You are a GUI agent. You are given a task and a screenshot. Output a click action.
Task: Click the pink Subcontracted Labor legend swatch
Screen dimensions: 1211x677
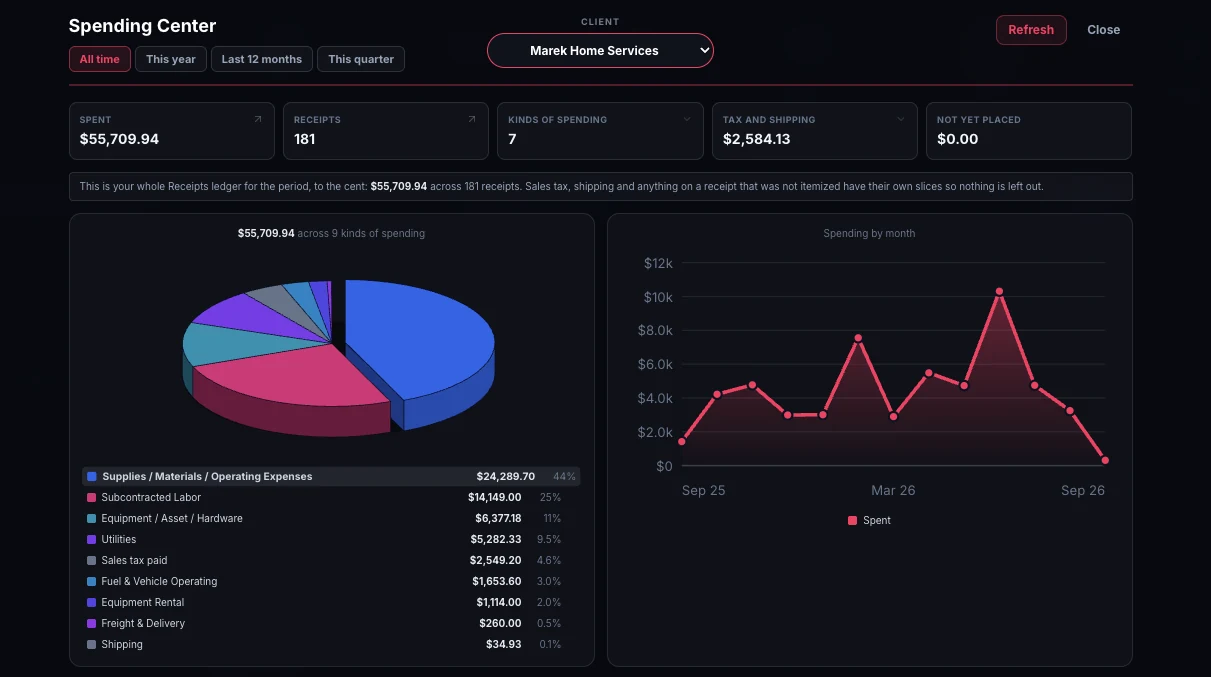[x=92, y=498]
